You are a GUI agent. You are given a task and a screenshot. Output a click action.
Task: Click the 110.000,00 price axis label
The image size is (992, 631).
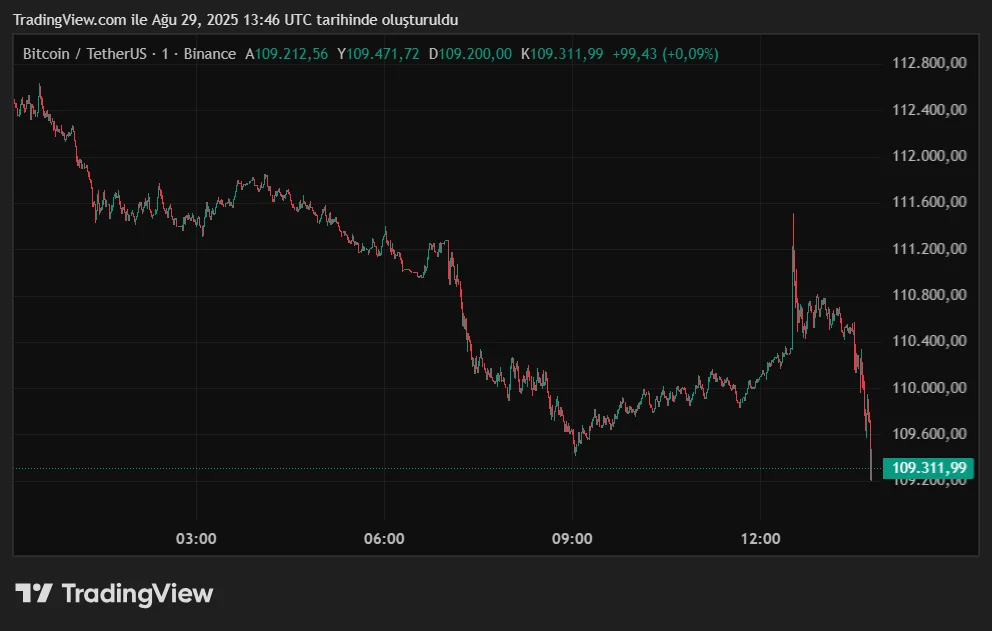(x=929, y=387)
